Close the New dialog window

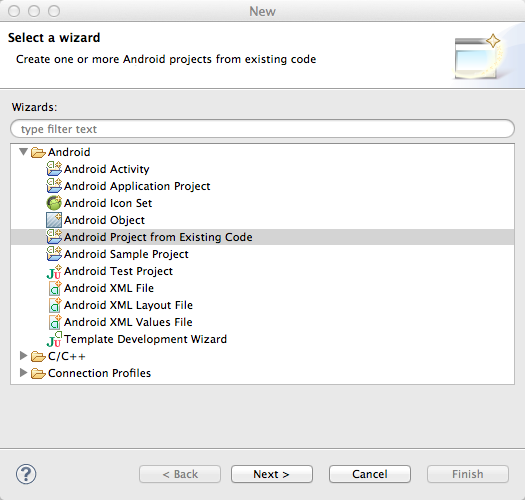tap(14, 11)
